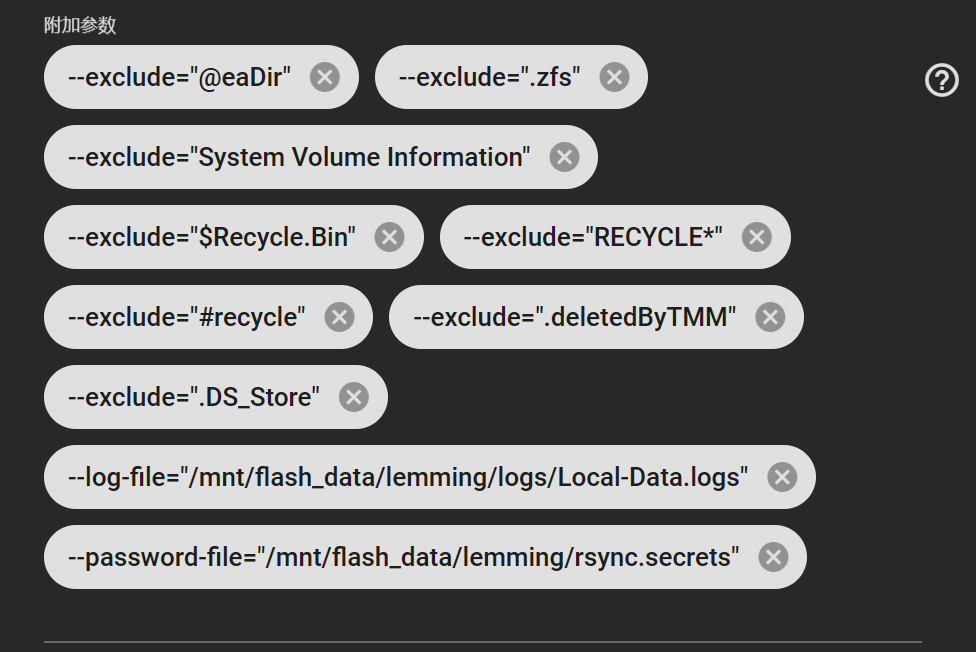Image resolution: width=976 pixels, height=652 pixels.
Task: Remove the .deletedByTMM exclude chip
Action: (x=770, y=317)
